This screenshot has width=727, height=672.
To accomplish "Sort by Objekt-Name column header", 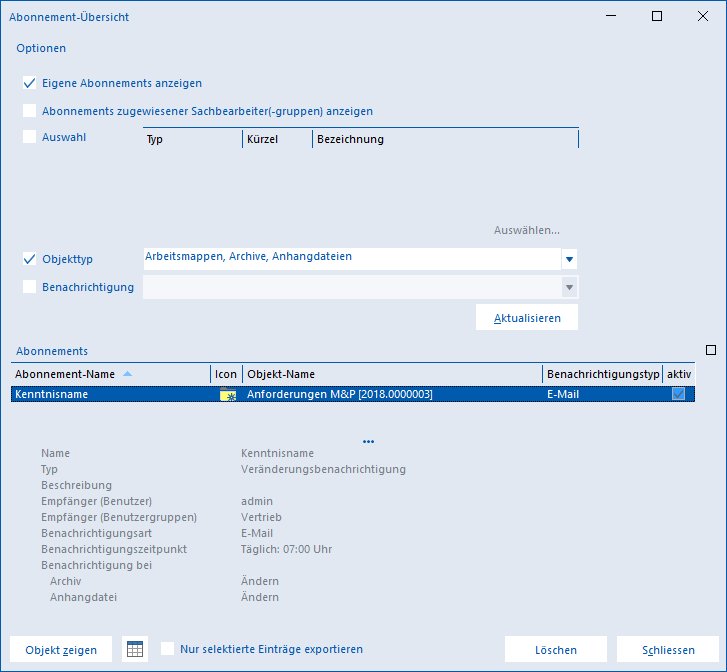I will point(392,374).
